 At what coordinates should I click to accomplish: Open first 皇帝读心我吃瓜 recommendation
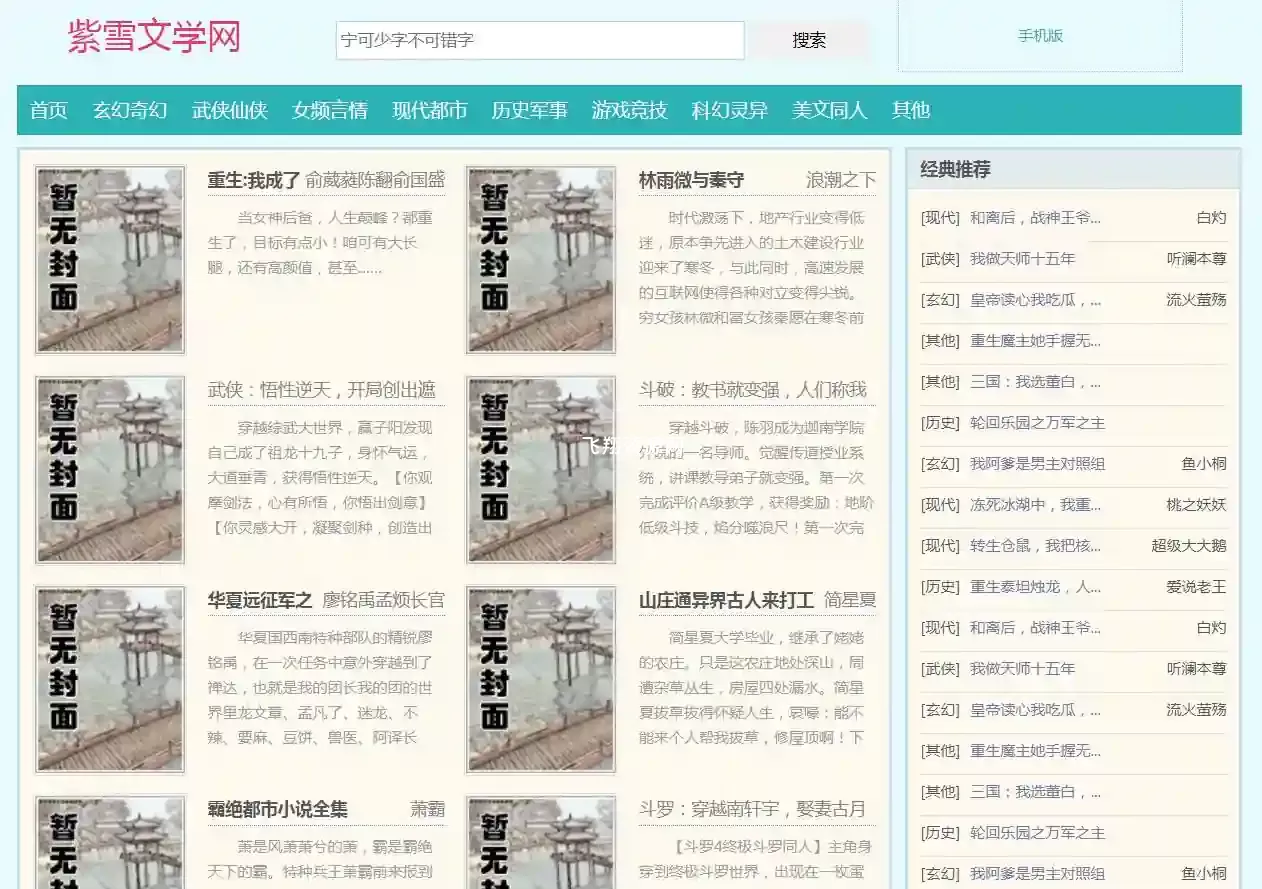point(1035,300)
